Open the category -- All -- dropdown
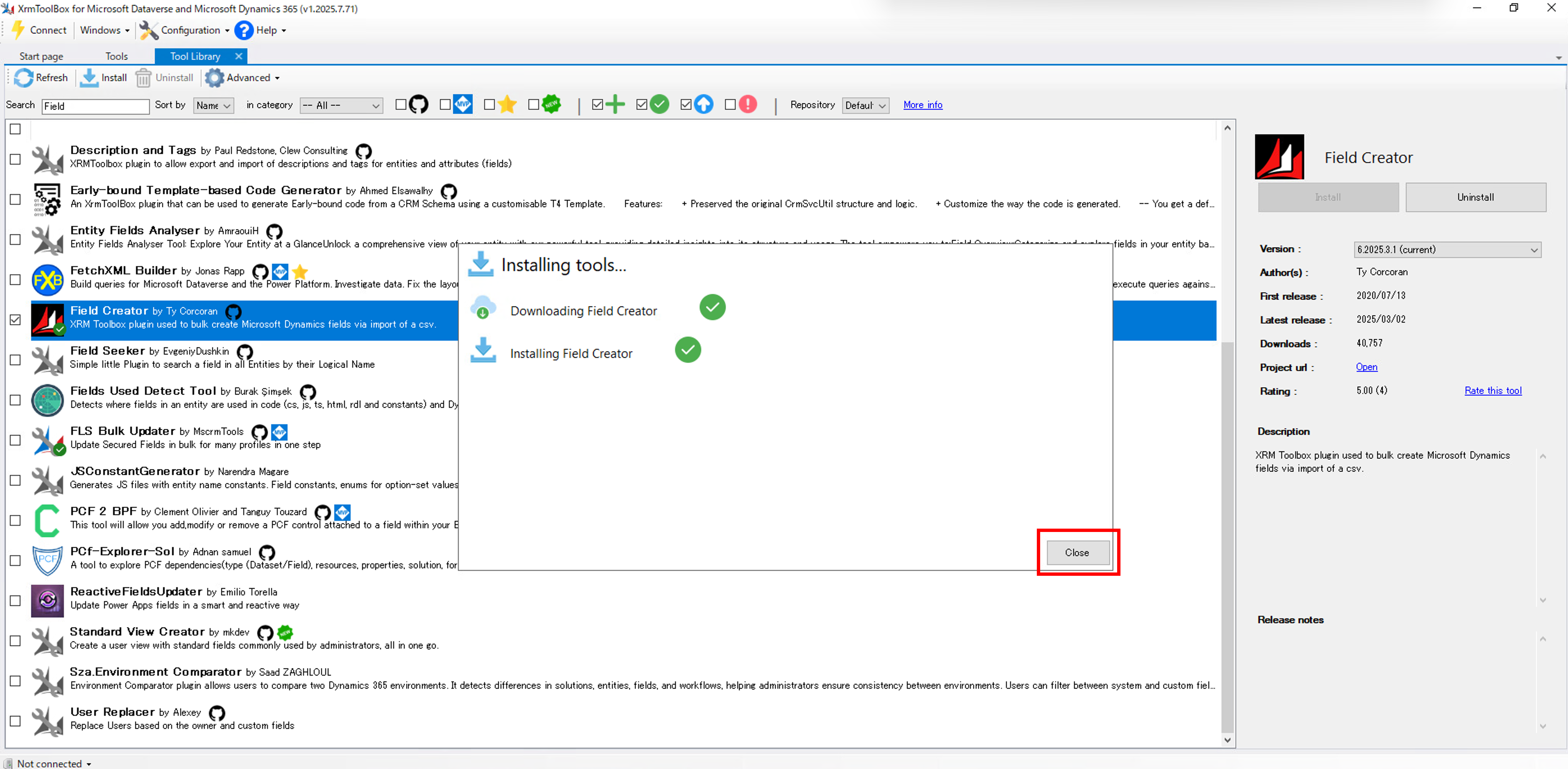 341,105
